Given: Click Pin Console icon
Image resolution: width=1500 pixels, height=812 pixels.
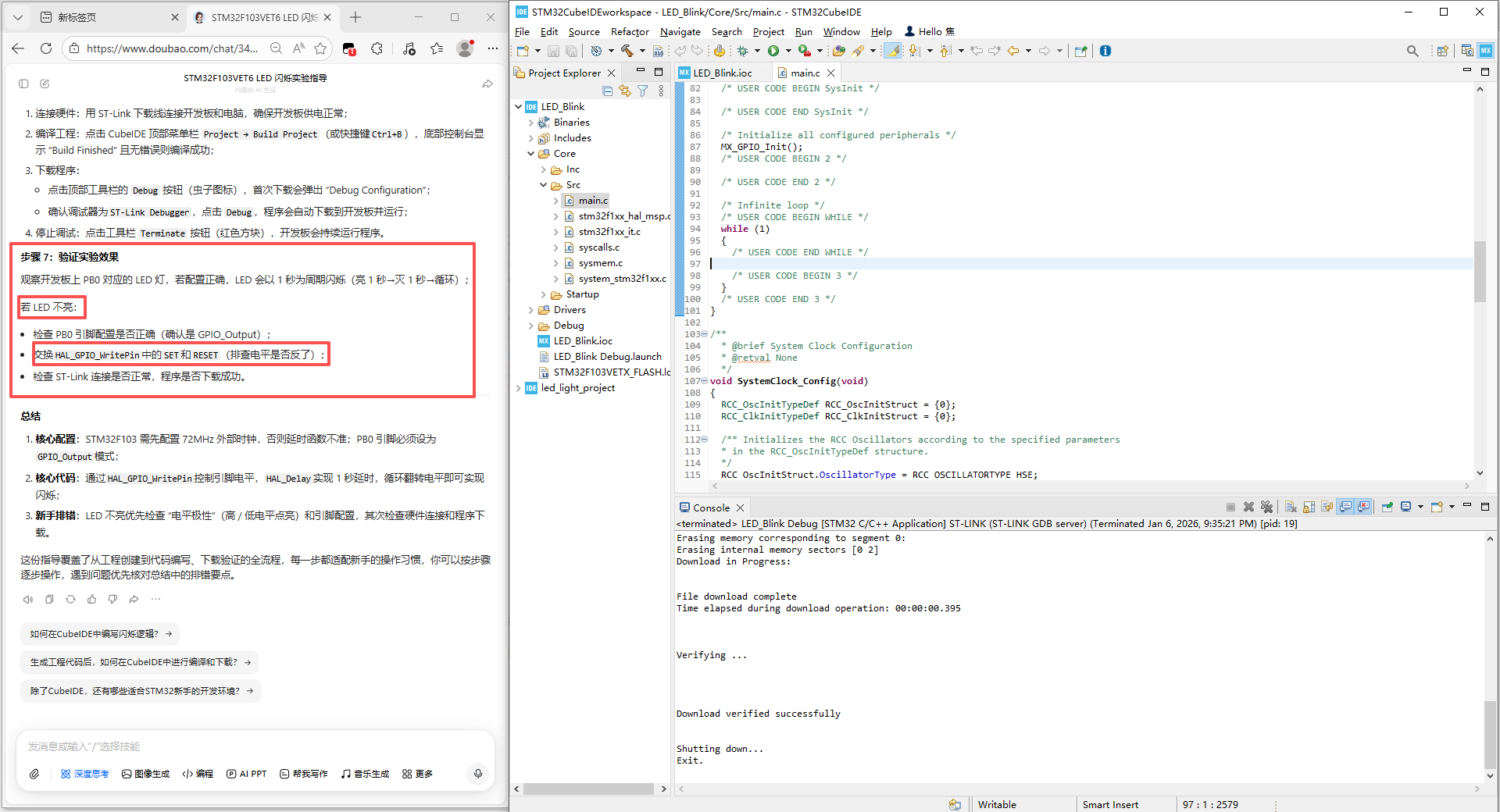Looking at the screenshot, I should point(1387,507).
